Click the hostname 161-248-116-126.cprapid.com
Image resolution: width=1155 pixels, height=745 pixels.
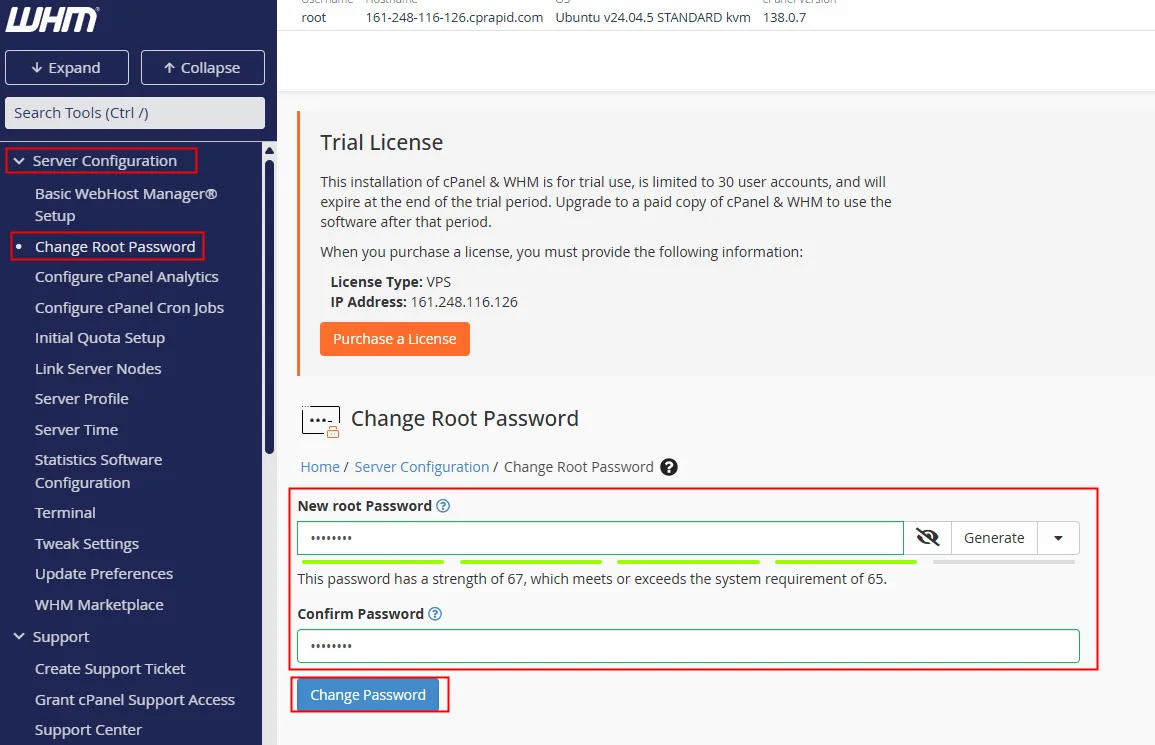[x=454, y=18]
